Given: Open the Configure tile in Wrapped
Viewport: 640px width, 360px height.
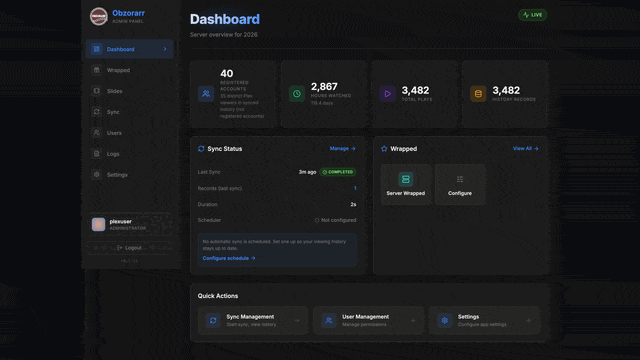Looking at the screenshot, I should tap(460, 184).
